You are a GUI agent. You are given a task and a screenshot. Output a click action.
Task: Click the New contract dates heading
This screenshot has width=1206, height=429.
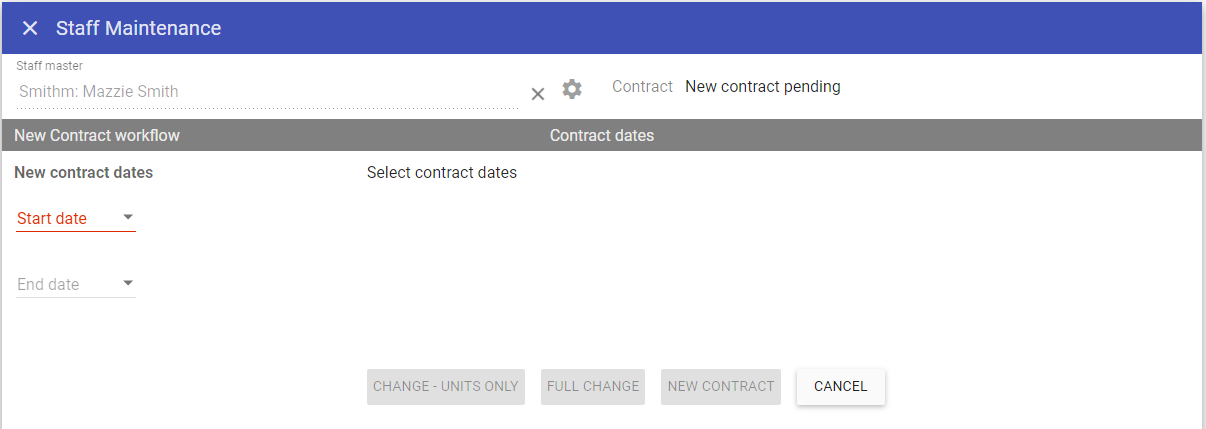point(84,172)
